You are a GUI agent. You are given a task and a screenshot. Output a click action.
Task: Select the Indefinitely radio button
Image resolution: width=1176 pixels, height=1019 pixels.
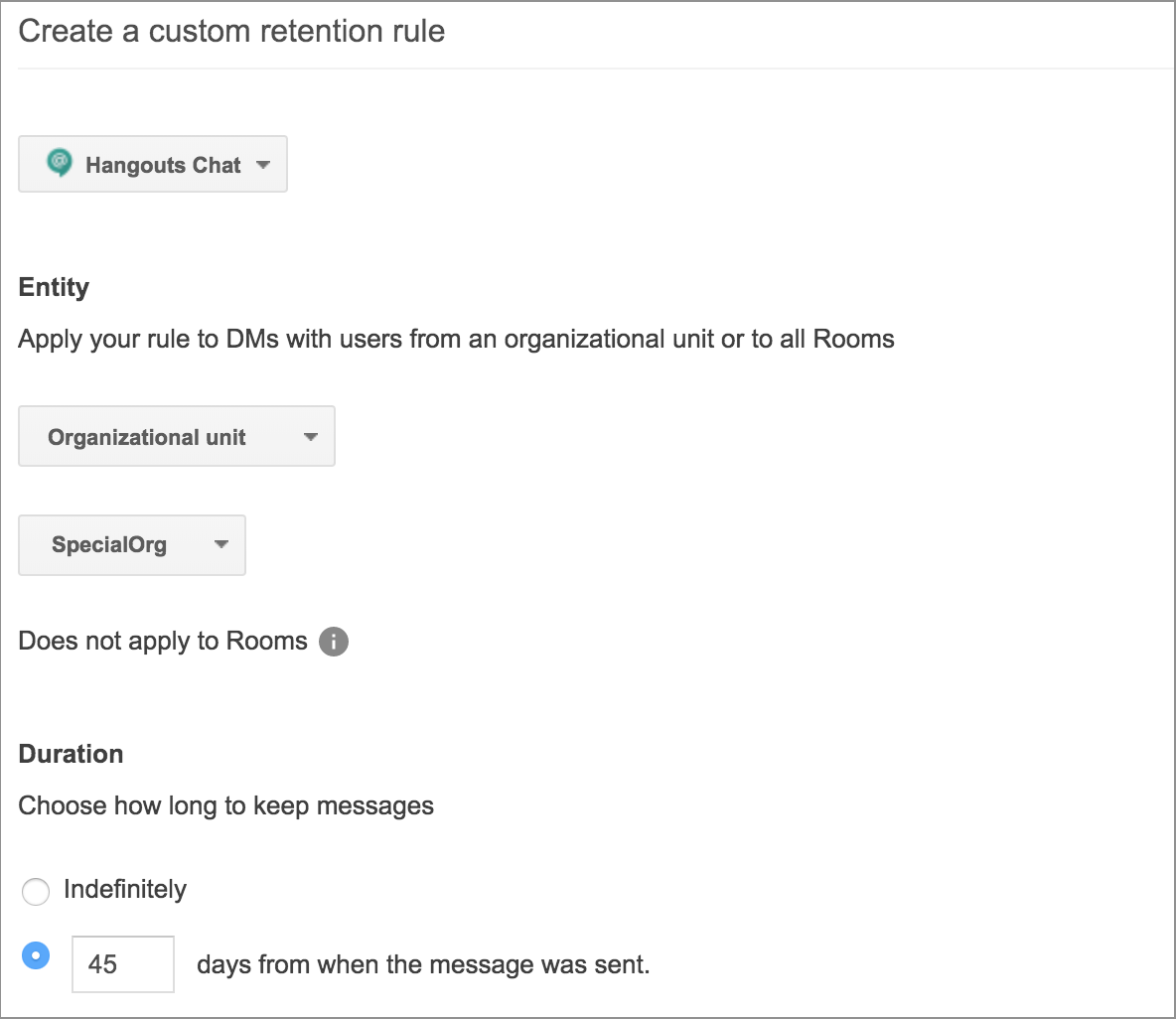click(36, 892)
